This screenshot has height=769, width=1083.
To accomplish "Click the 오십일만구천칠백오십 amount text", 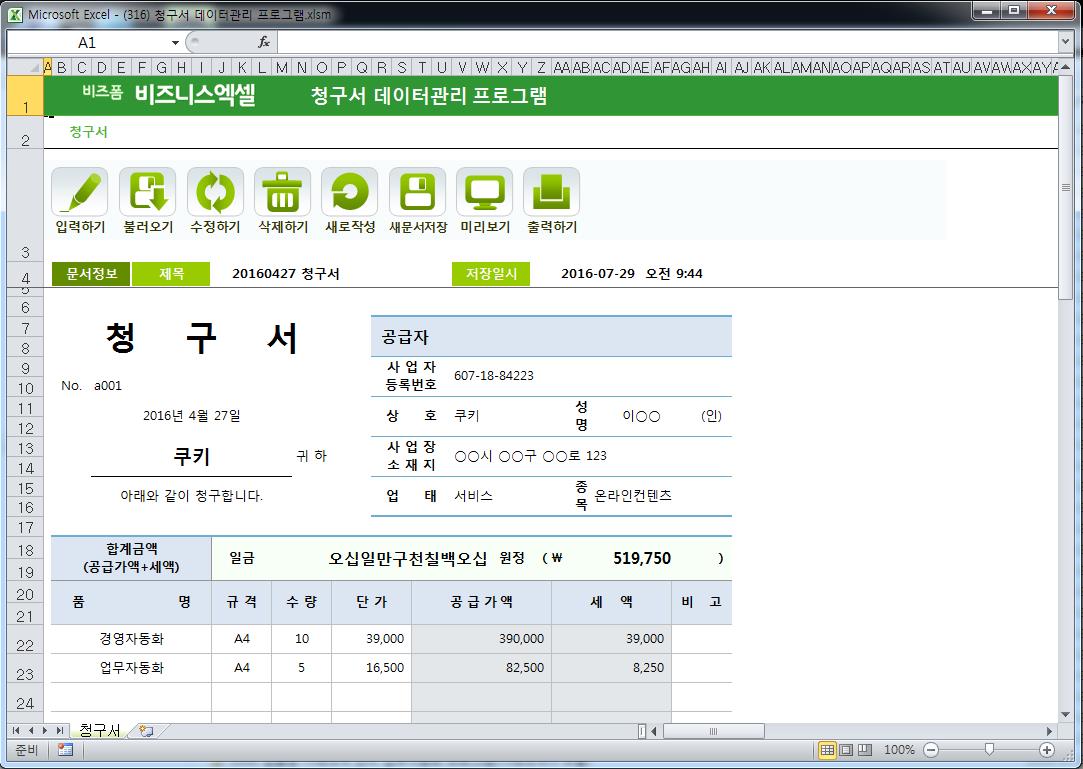I will click(408, 558).
